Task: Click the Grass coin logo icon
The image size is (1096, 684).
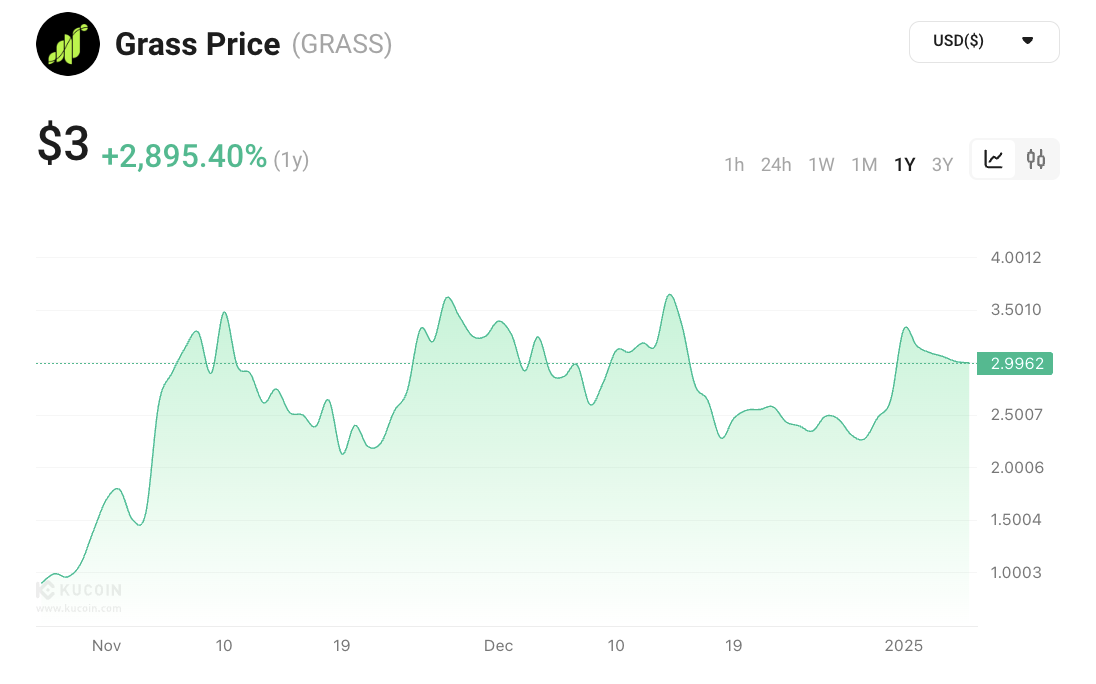Action: coord(68,44)
